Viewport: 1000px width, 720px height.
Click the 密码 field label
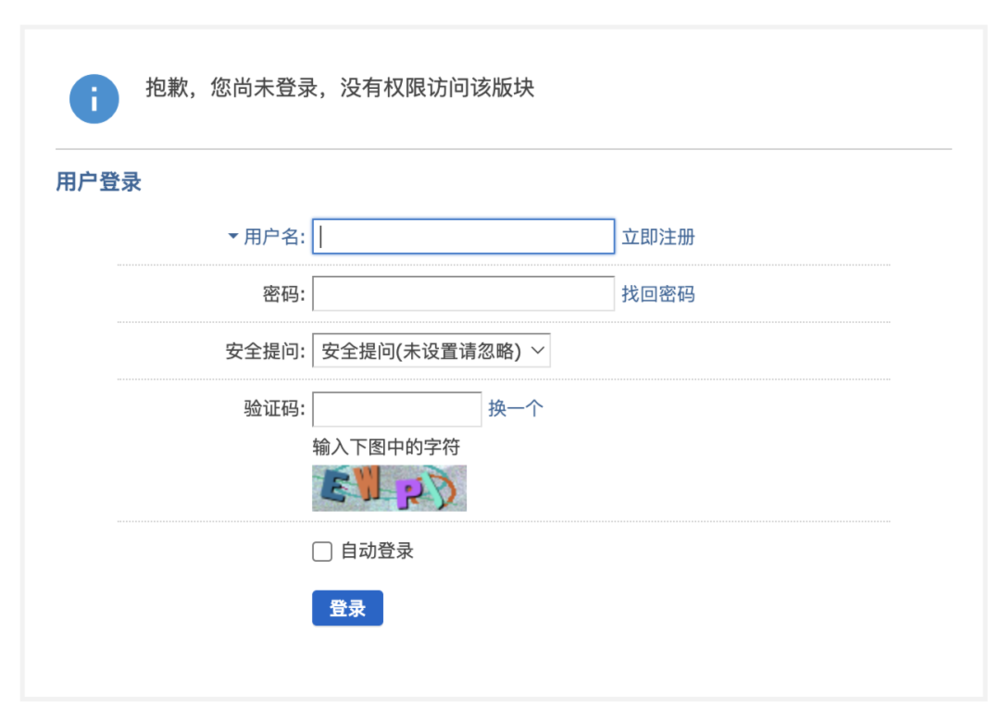(x=284, y=294)
